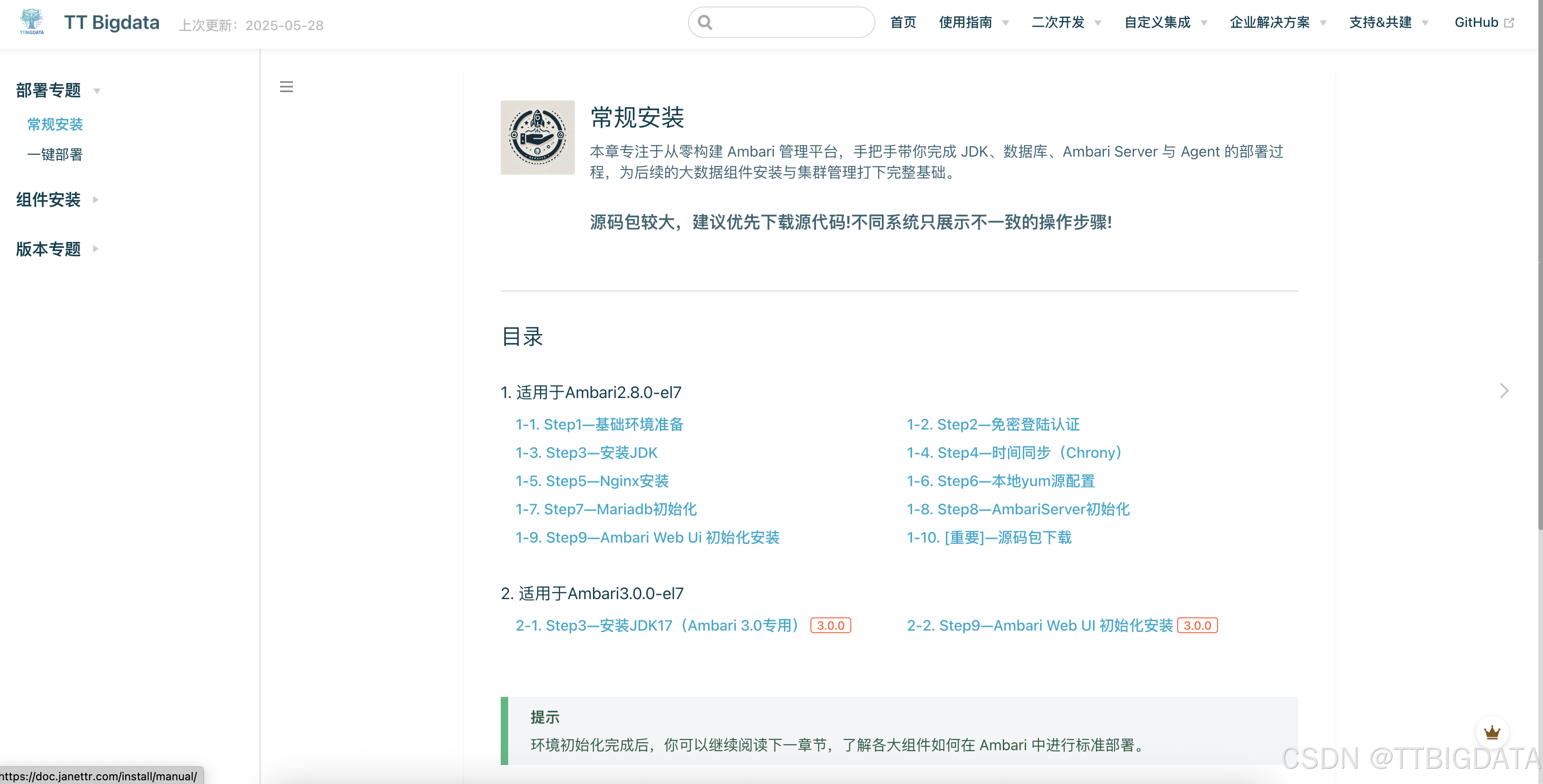Open the Step3—安装JDK link
Screen dimensions: 1543x784
coord(587,452)
